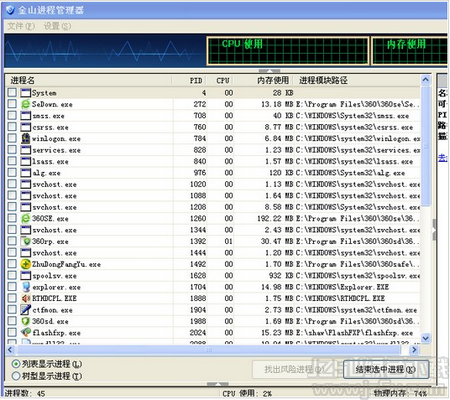Select the 360SE.exe process checkbox
Screen dimensions: 450x400
click(12, 218)
